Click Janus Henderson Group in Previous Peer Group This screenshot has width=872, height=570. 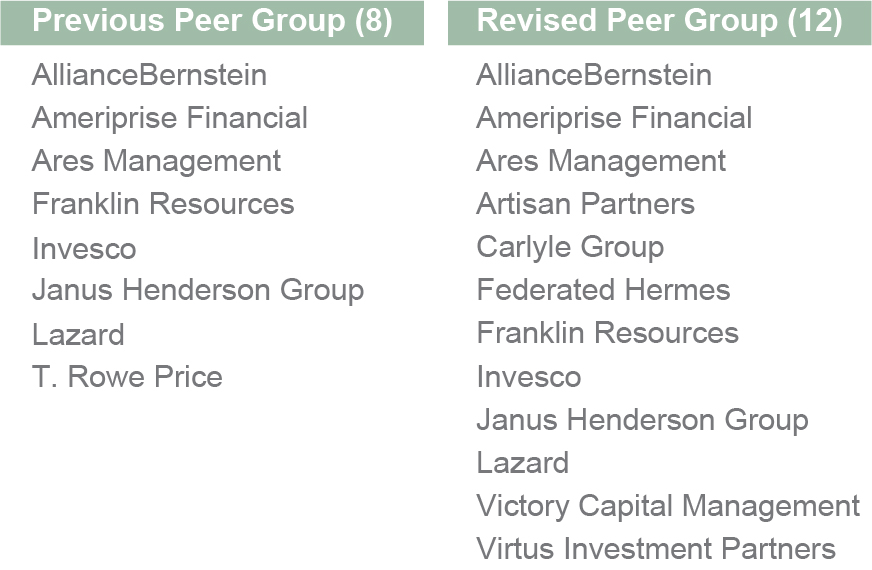click(198, 291)
